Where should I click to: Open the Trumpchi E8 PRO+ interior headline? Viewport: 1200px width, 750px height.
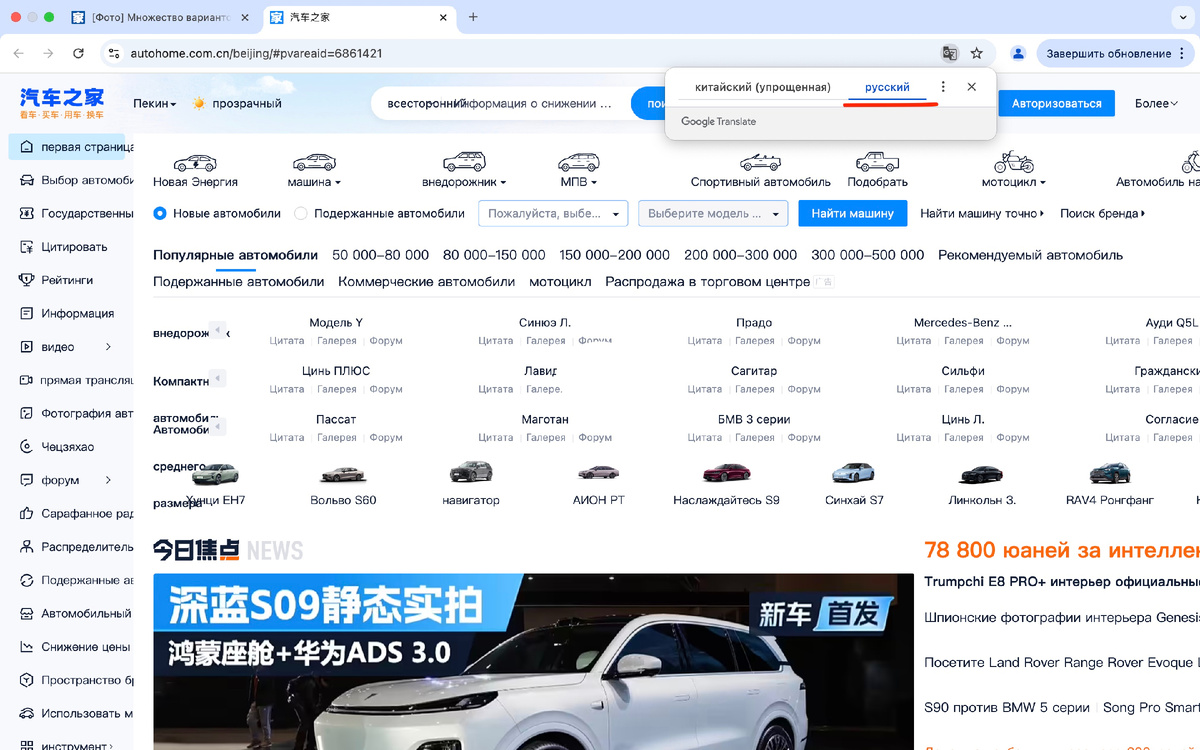[1062, 582]
